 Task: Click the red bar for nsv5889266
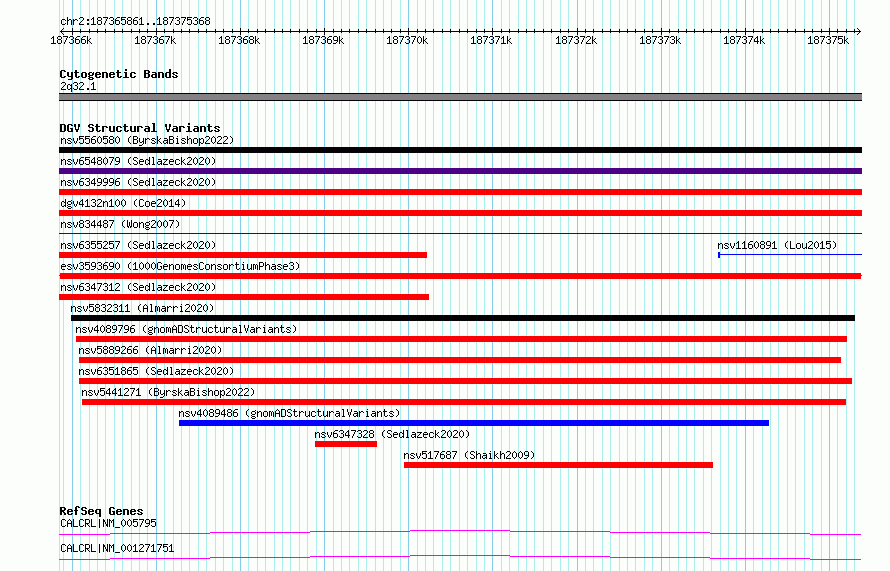460,360
